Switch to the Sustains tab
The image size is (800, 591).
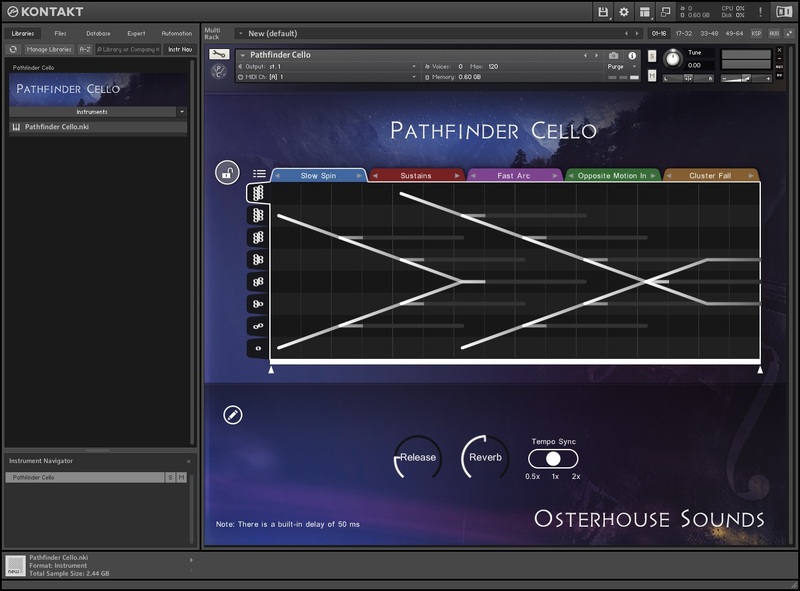click(416, 175)
